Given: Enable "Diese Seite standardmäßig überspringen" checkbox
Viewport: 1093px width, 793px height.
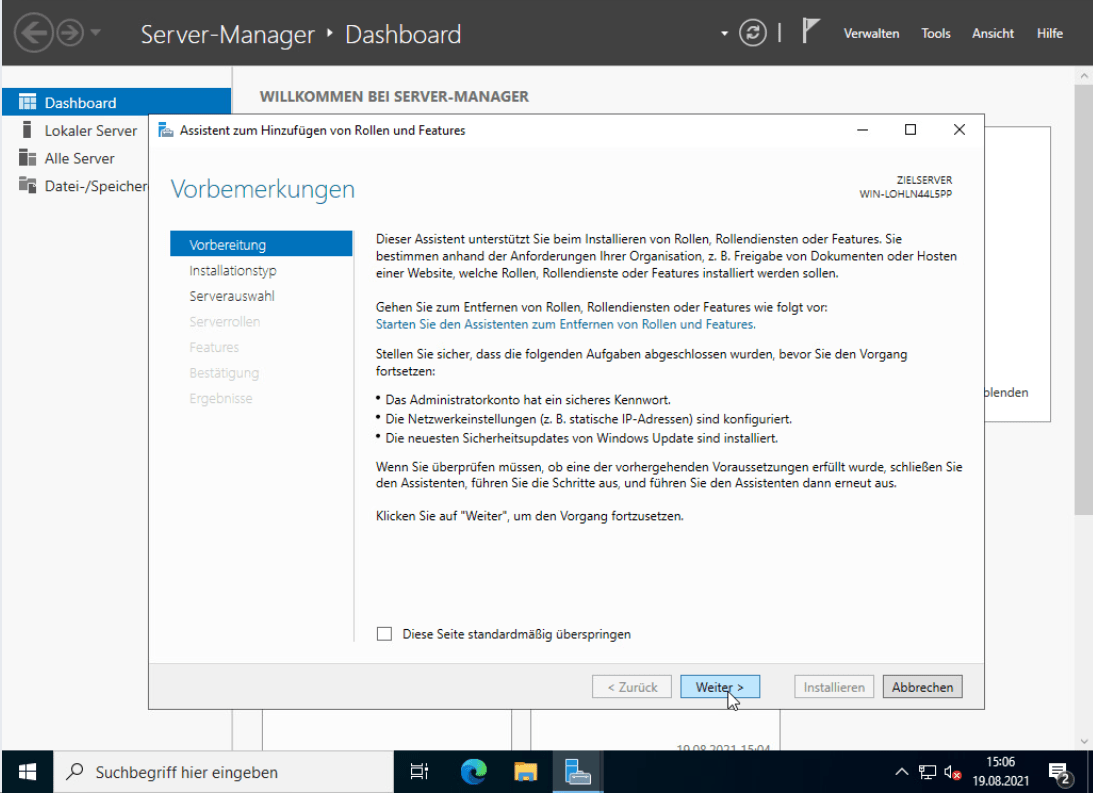Looking at the screenshot, I should pyautogui.click(x=384, y=634).
